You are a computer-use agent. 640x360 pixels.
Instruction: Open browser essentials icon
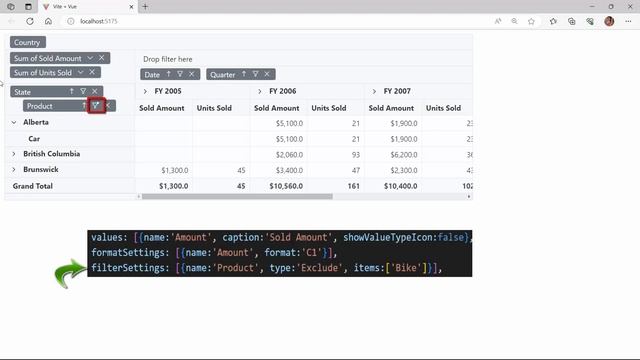590,21
